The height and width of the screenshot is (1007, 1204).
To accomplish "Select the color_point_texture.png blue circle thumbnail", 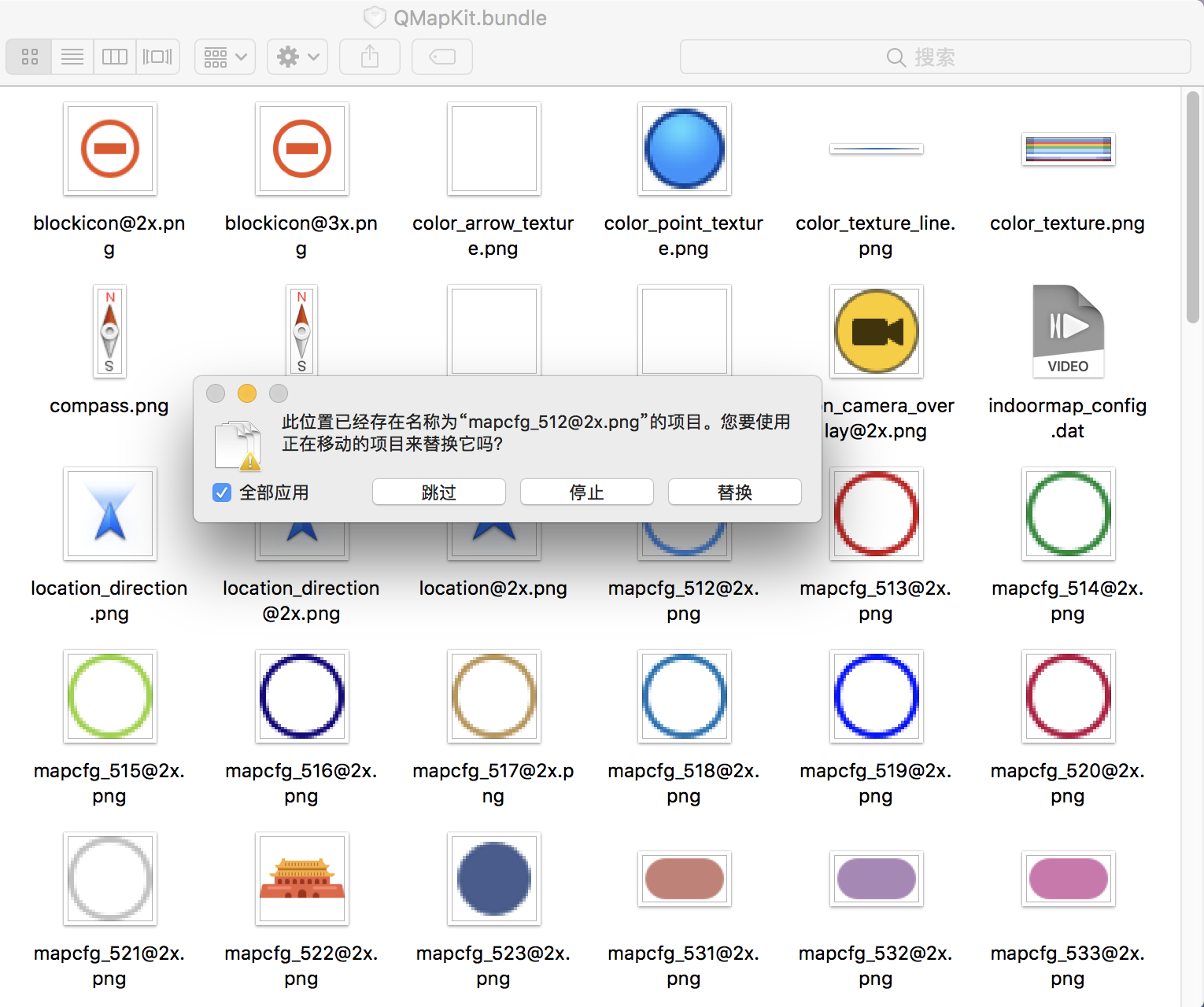I will tap(685, 149).
